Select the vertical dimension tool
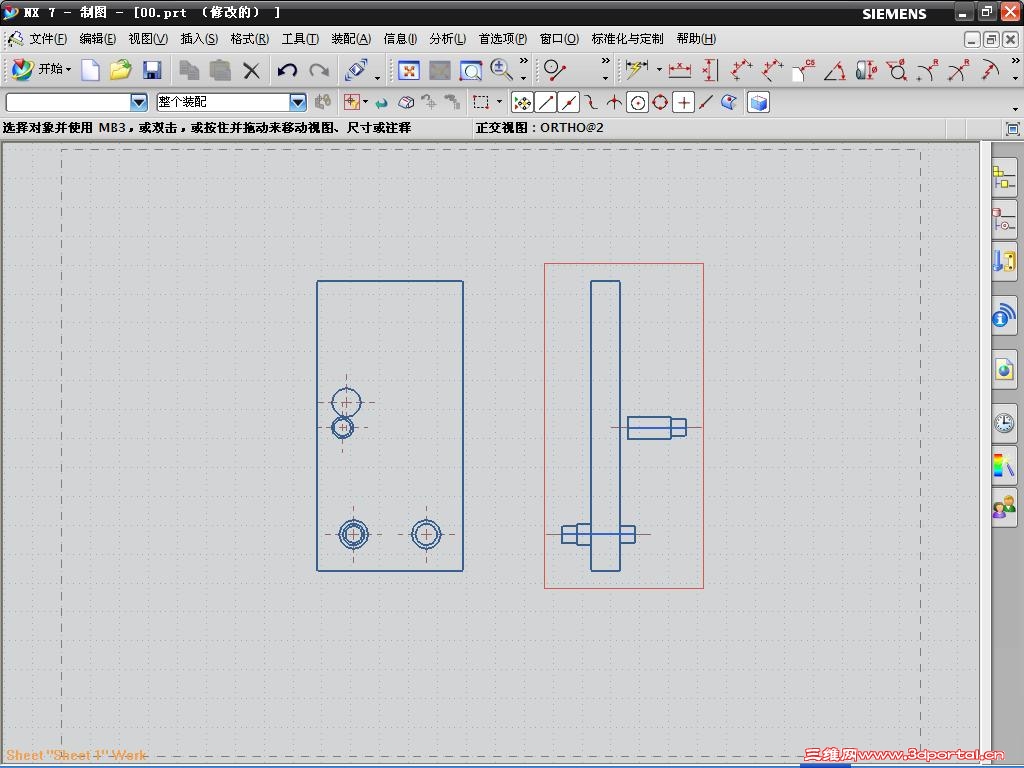The image size is (1024, 768). coord(710,70)
